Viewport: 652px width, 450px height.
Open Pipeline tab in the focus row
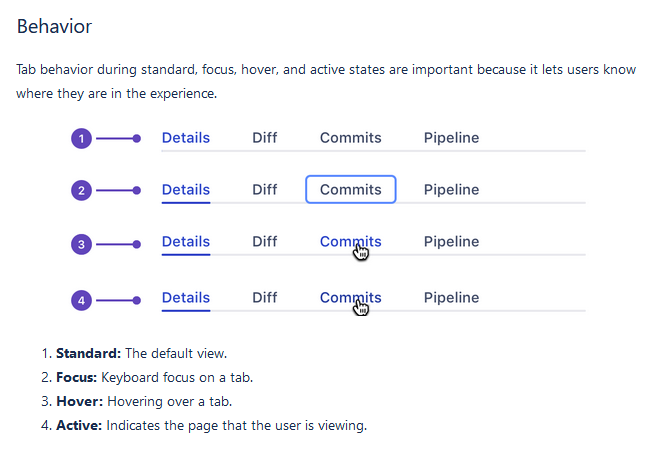tap(451, 189)
